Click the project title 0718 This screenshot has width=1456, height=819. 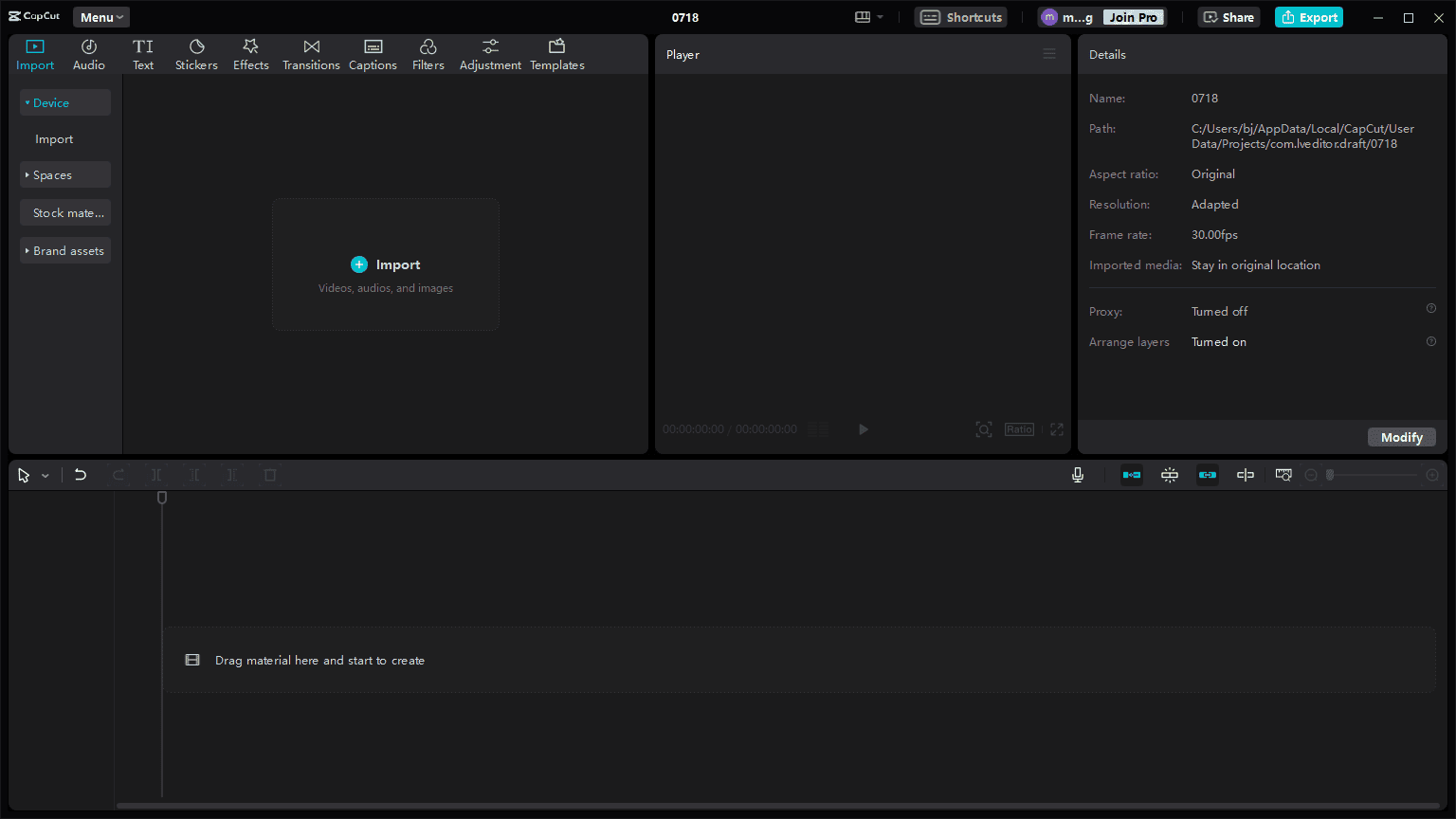[x=685, y=17]
